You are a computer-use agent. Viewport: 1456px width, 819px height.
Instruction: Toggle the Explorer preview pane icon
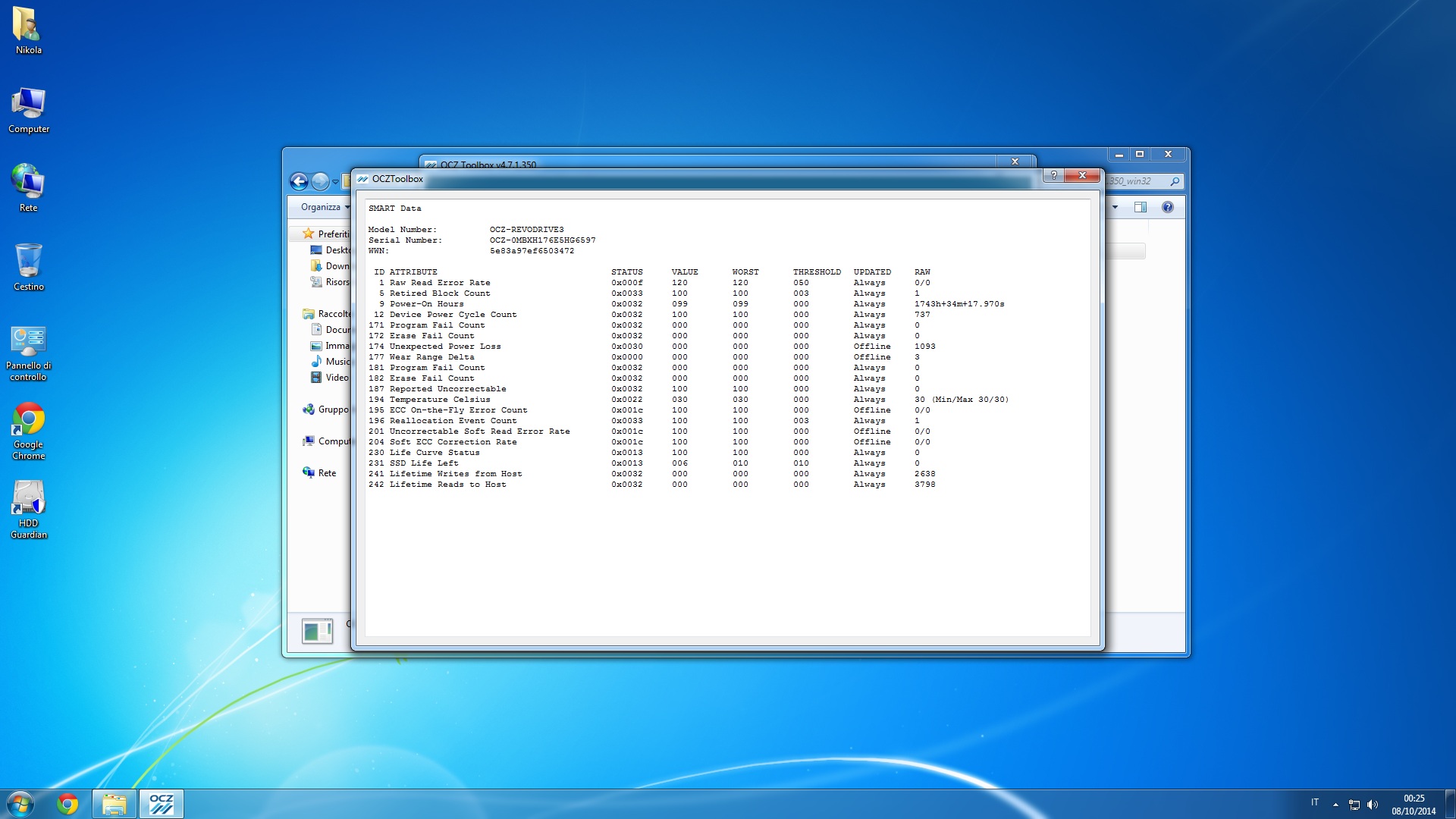(x=1141, y=207)
